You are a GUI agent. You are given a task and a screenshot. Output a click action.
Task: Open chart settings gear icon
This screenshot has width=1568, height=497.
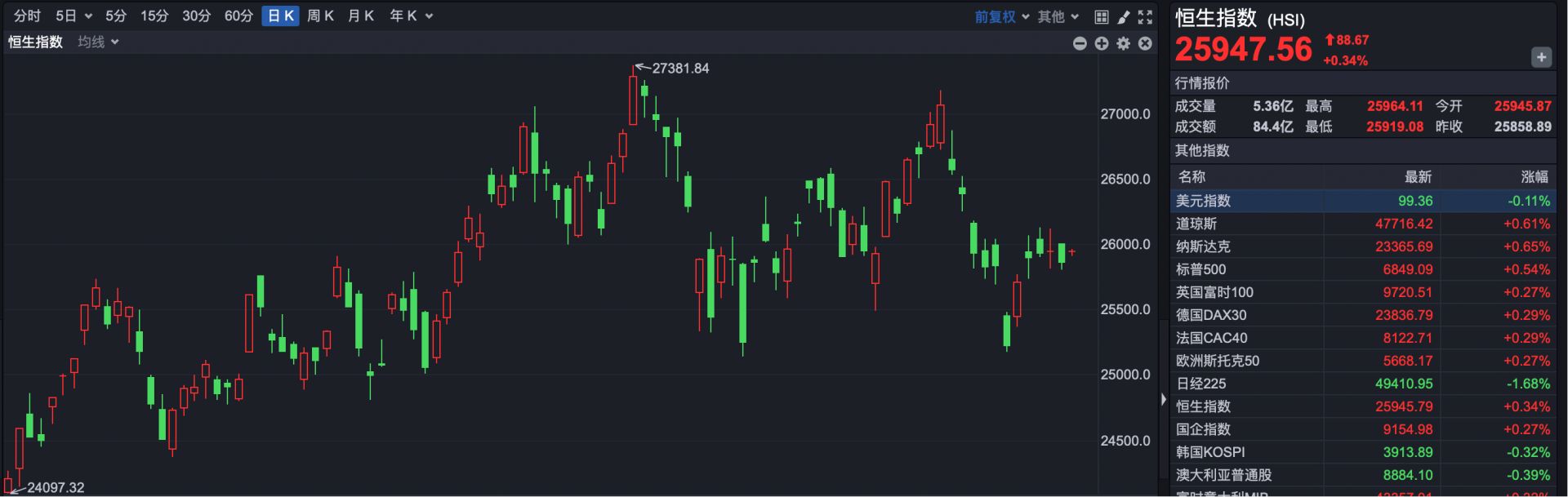coord(1124,43)
